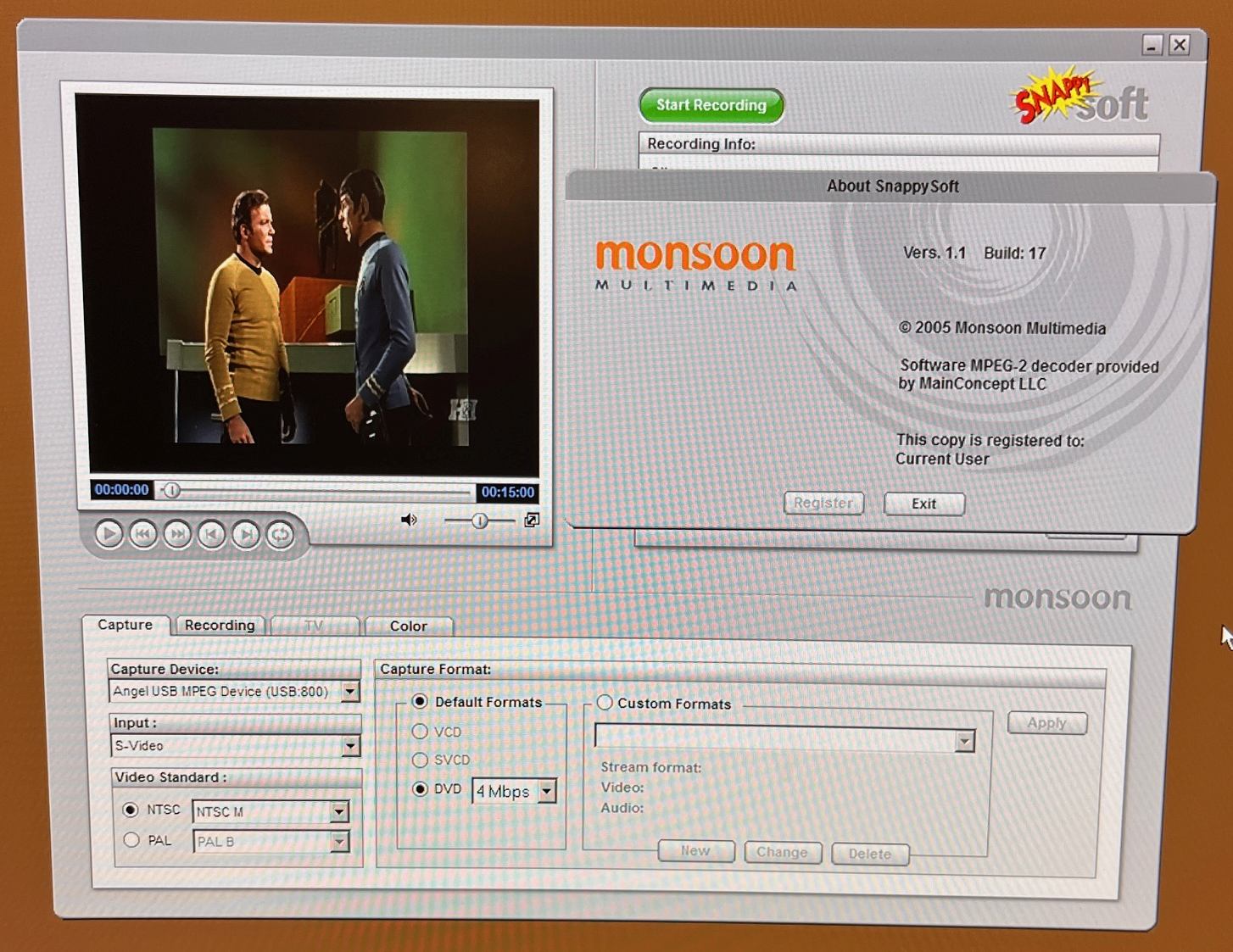This screenshot has height=952, width=1233.
Task: Select the DVD format radio button
Action: [420, 789]
